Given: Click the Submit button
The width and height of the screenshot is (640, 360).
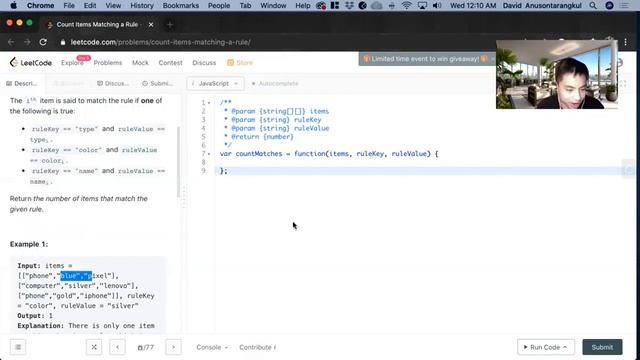Looking at the screenshot, I should [x=602, y=347].
